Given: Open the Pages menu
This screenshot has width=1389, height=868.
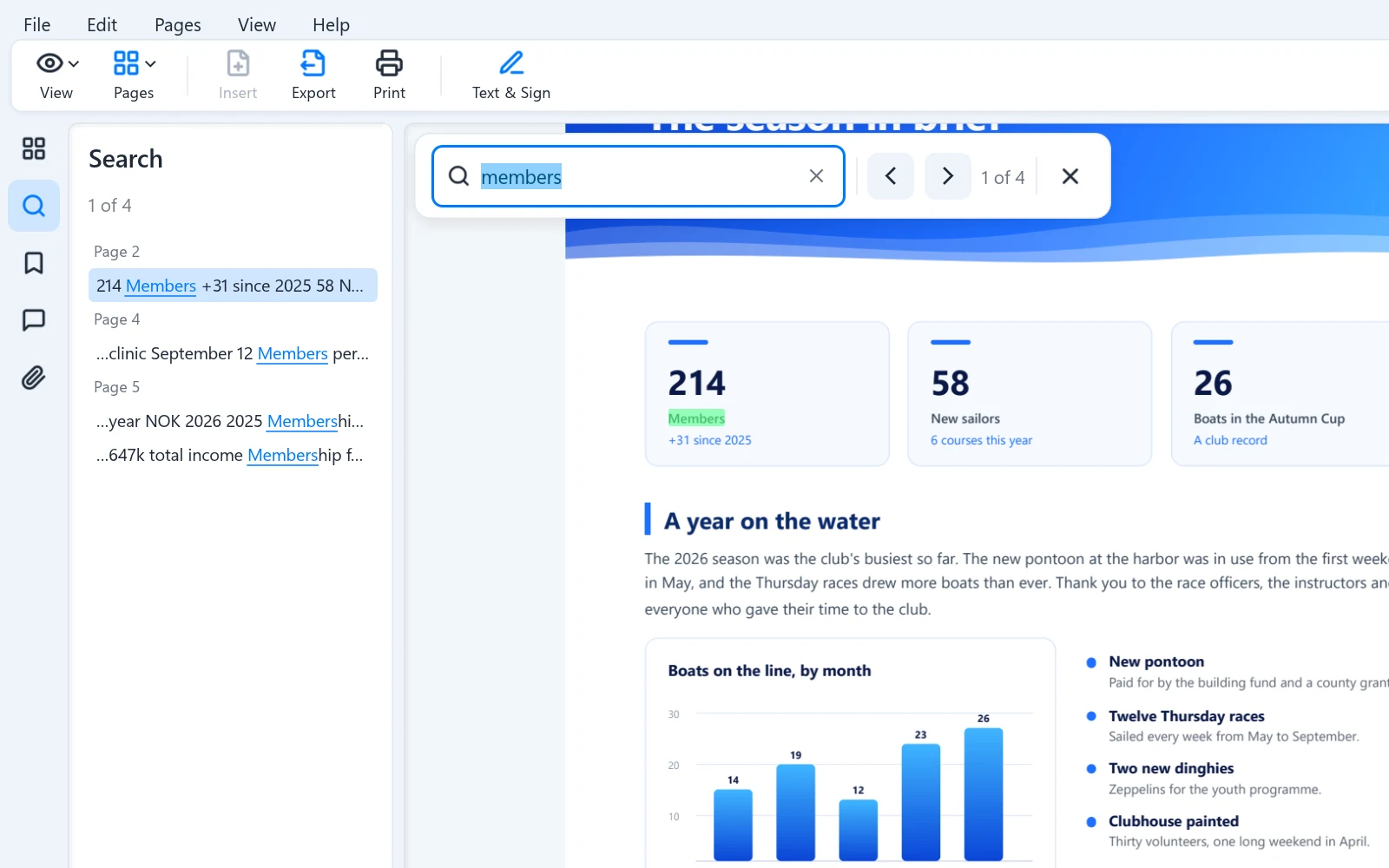Looking at the screenshot, I should click(x=178, y=24).
